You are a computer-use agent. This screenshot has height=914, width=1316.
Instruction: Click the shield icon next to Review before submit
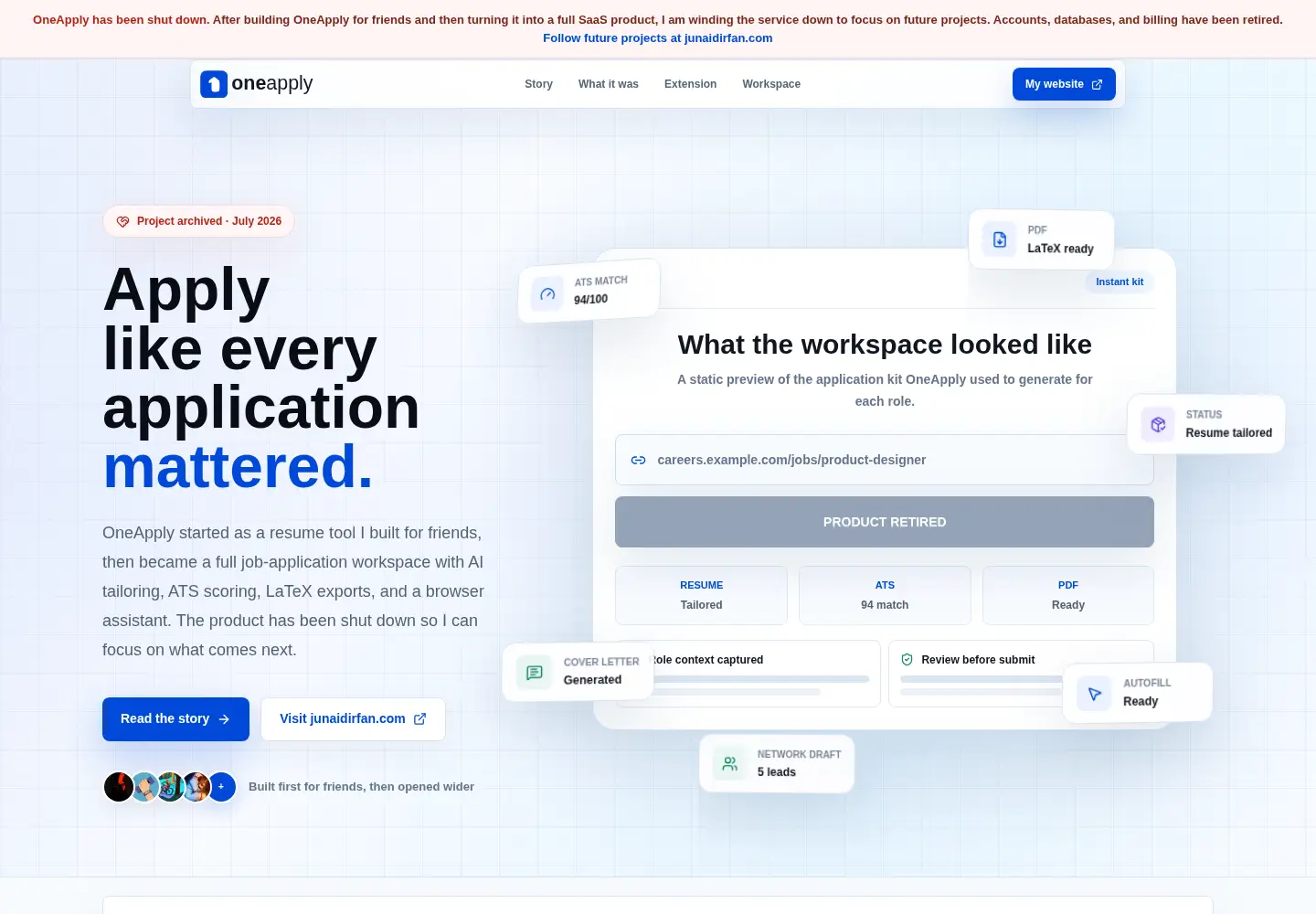click(x=907, y=660)
